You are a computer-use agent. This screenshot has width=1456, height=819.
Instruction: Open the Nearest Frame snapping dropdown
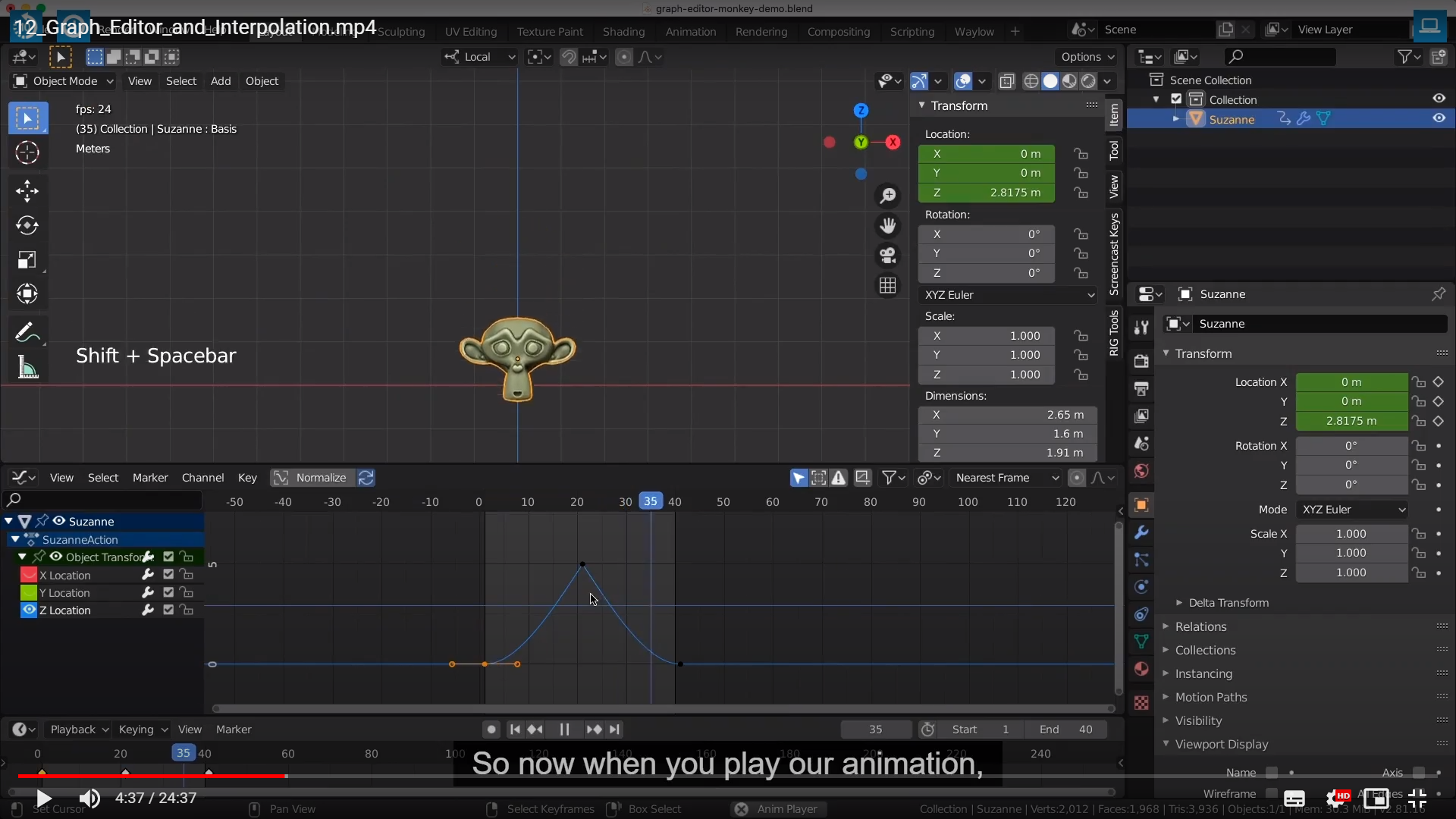coord(1006,478)
